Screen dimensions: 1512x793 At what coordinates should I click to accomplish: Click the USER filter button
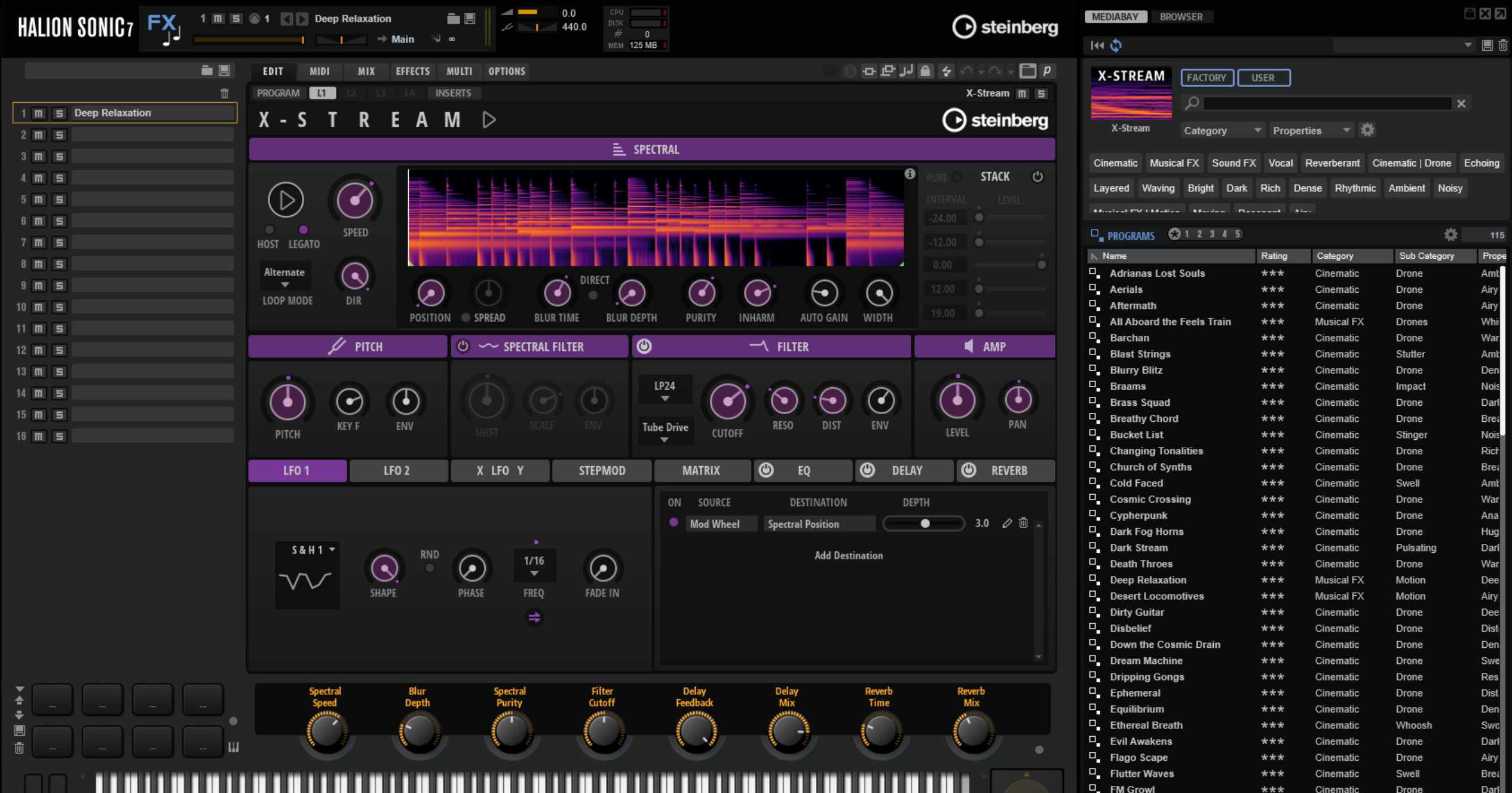coord(1263,78)
